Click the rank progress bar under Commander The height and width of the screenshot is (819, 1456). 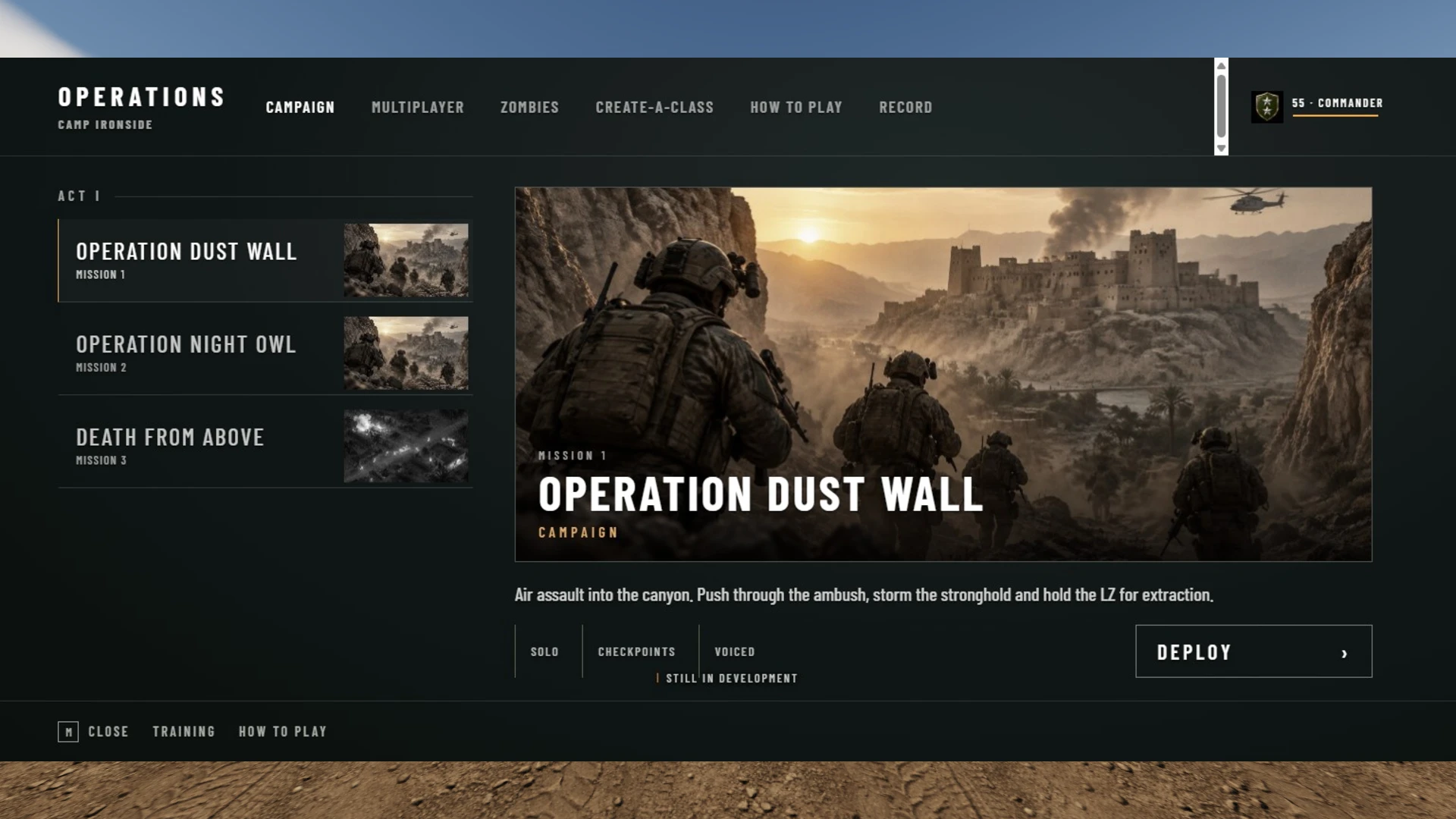(x=1335, y=116)
